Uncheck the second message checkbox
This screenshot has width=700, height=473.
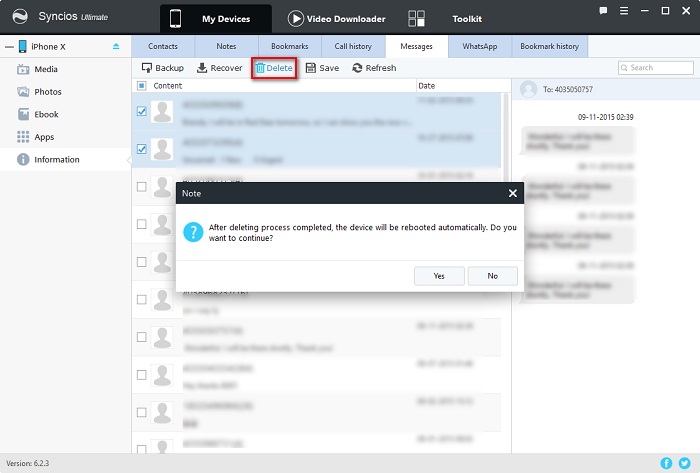point(142,149)
